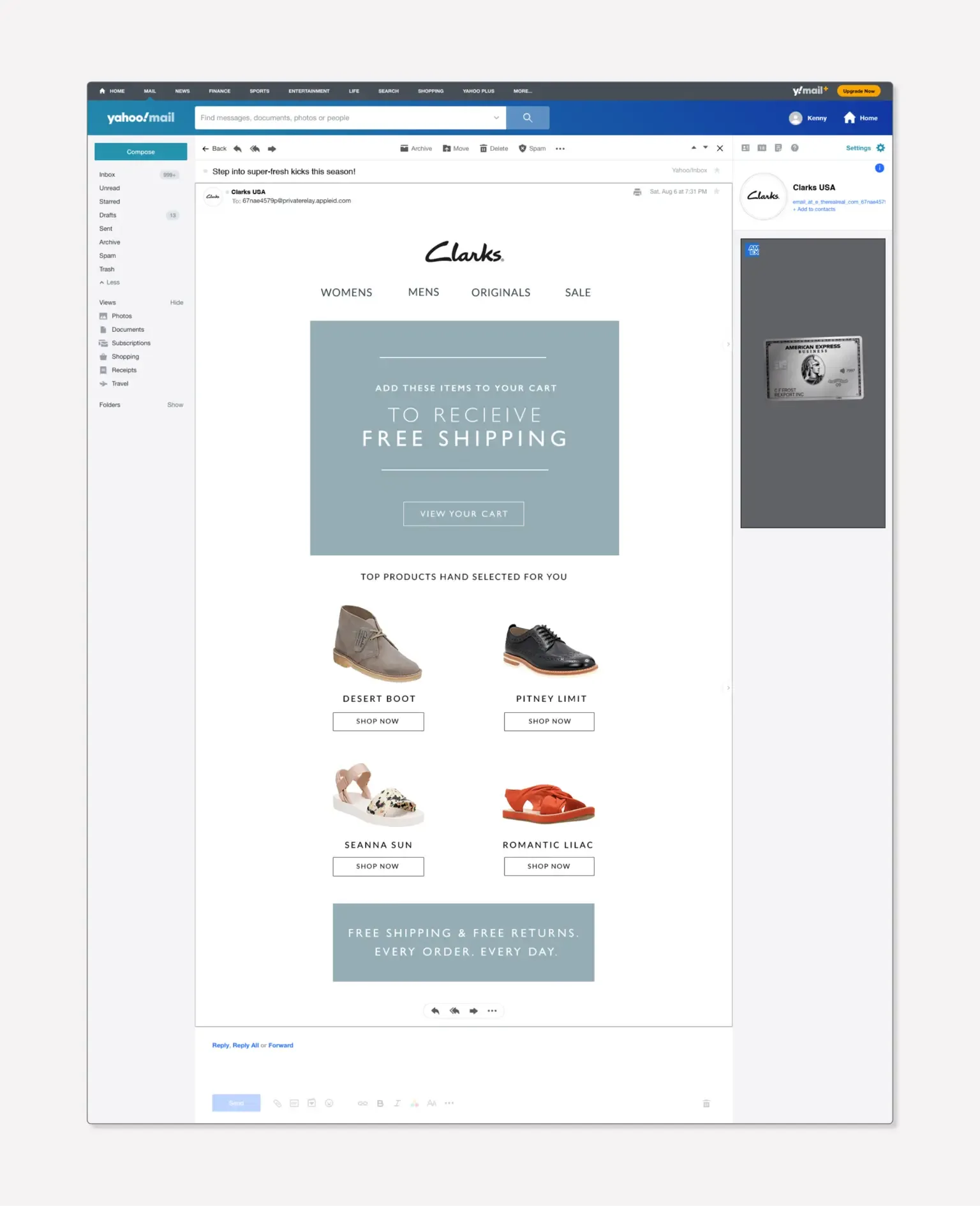
Task: Delete this email
Action: (494, 149)
